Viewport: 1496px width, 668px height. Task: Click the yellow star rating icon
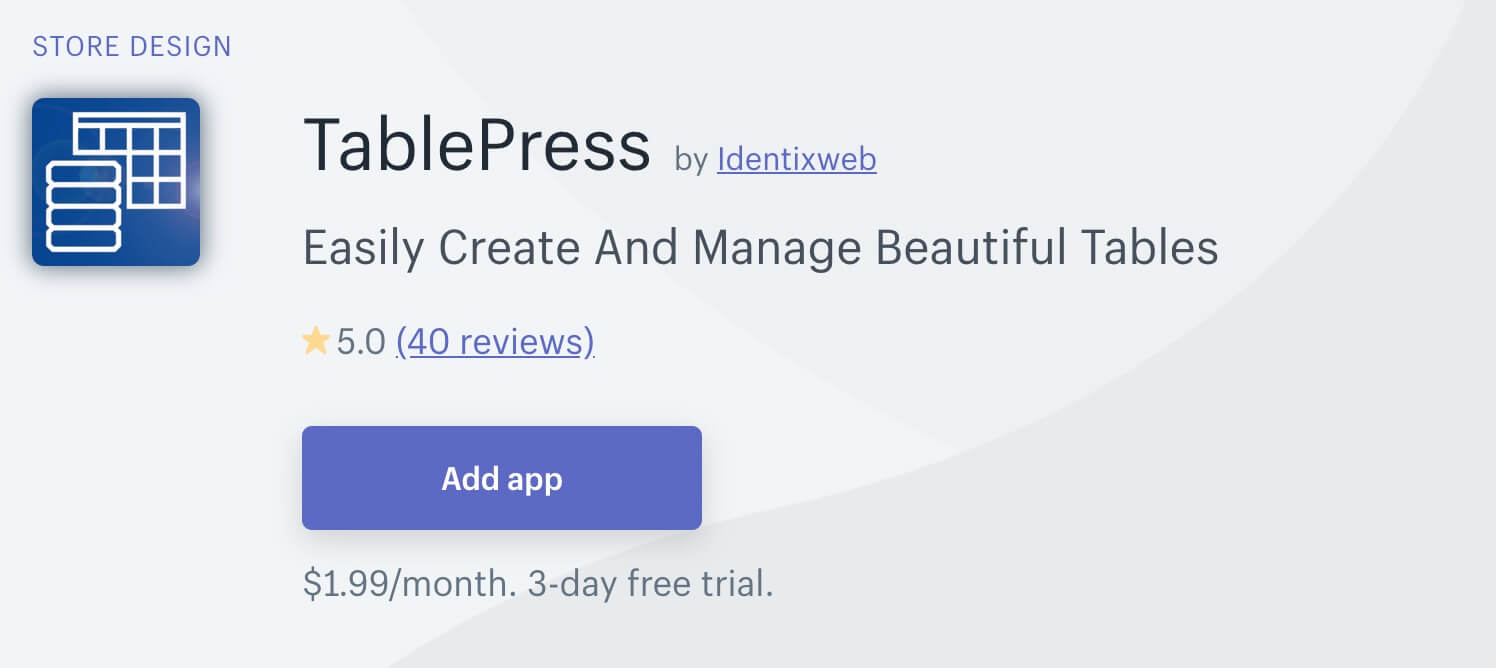click(x=316, y=342)
